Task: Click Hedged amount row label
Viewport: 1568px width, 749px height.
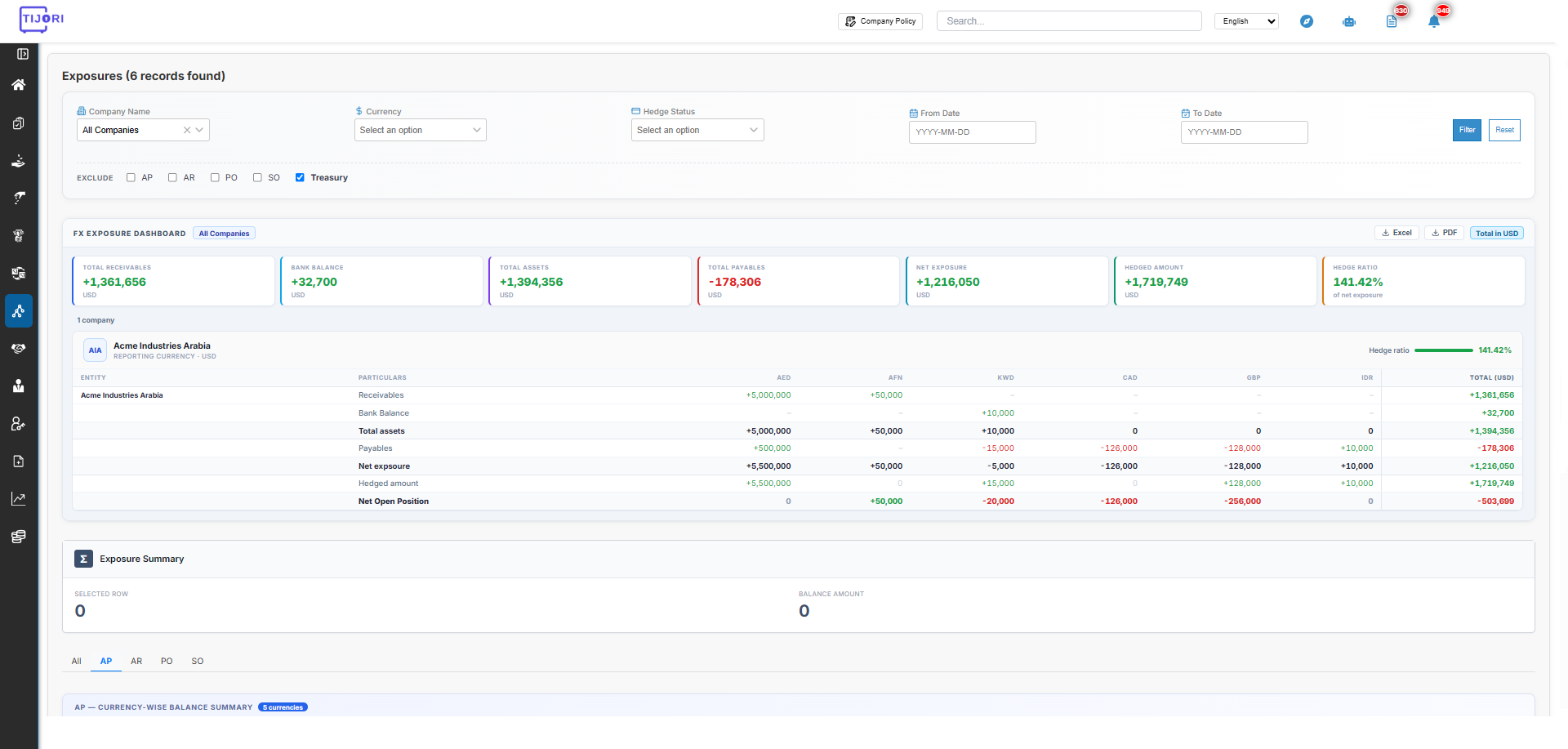Action: click(x=388, y=484)
